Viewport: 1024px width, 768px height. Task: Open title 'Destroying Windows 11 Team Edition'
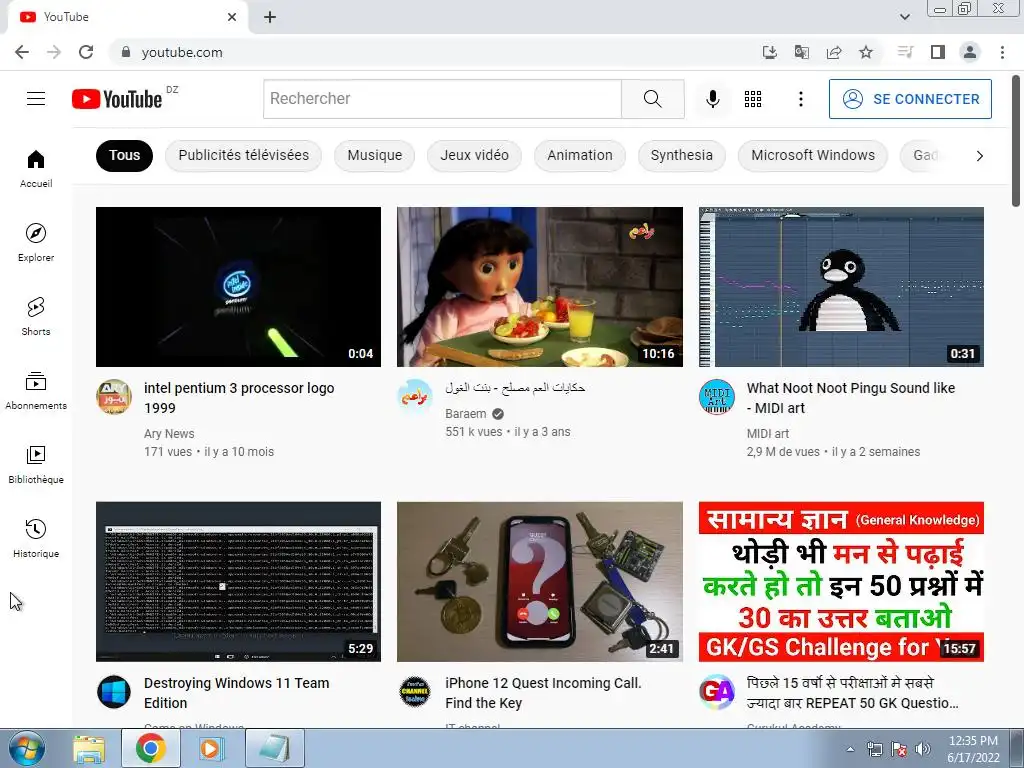236,693
